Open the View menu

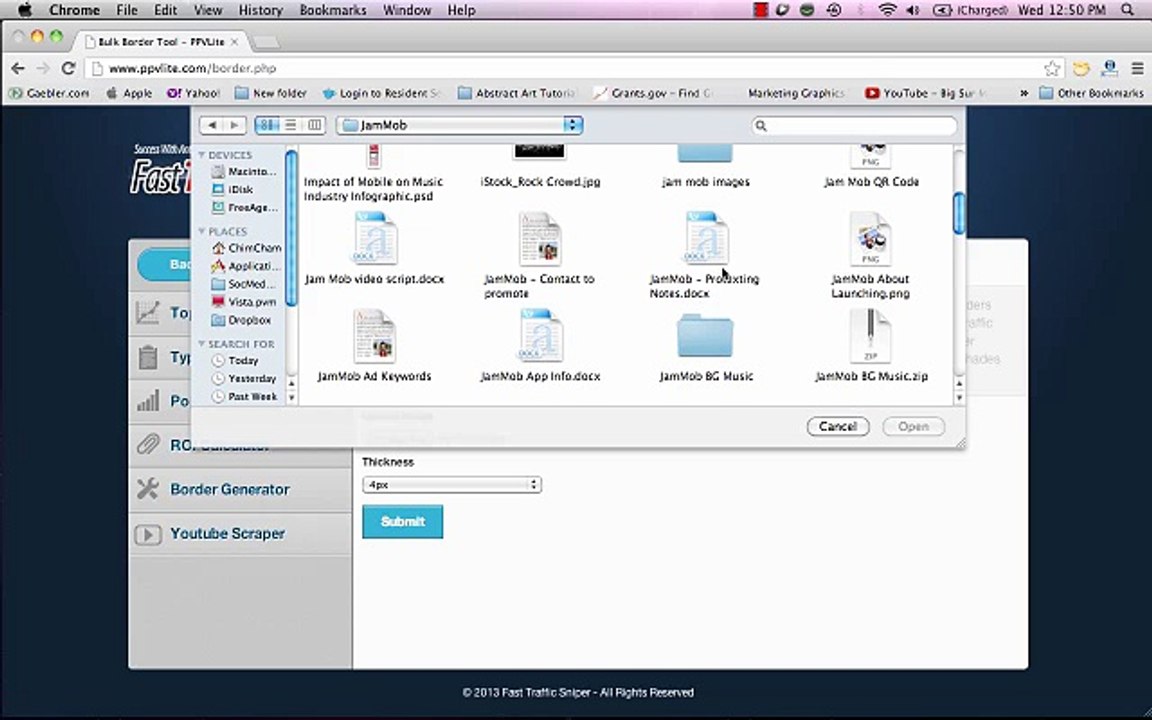tap(208, 10)
